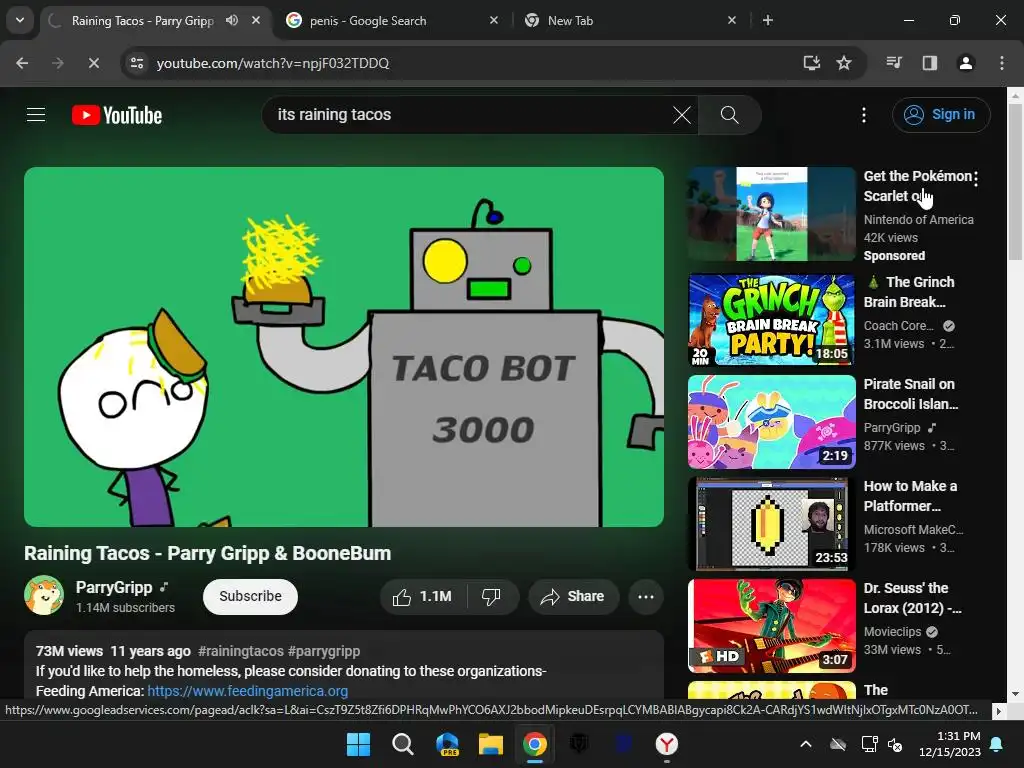Open a new browser tab with plus
Screen dimensions: 1024x768
(x=768, y=20)
